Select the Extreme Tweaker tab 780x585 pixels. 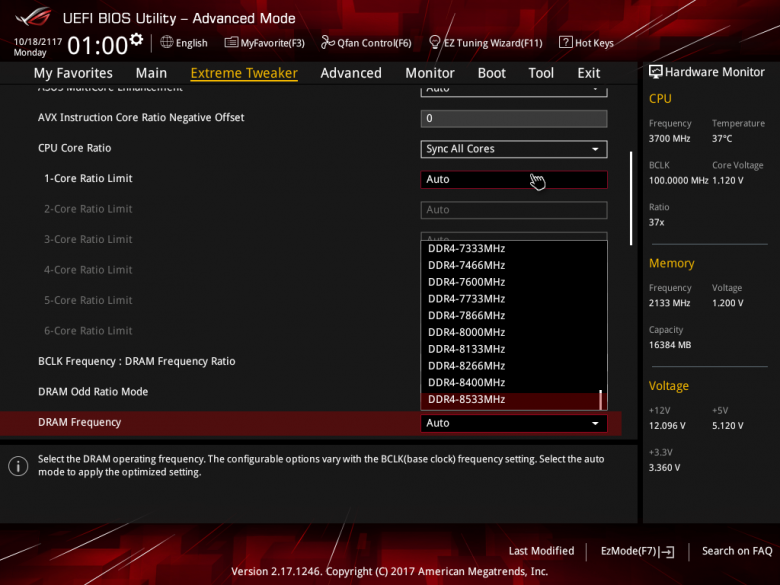click(x=244, y=73)
